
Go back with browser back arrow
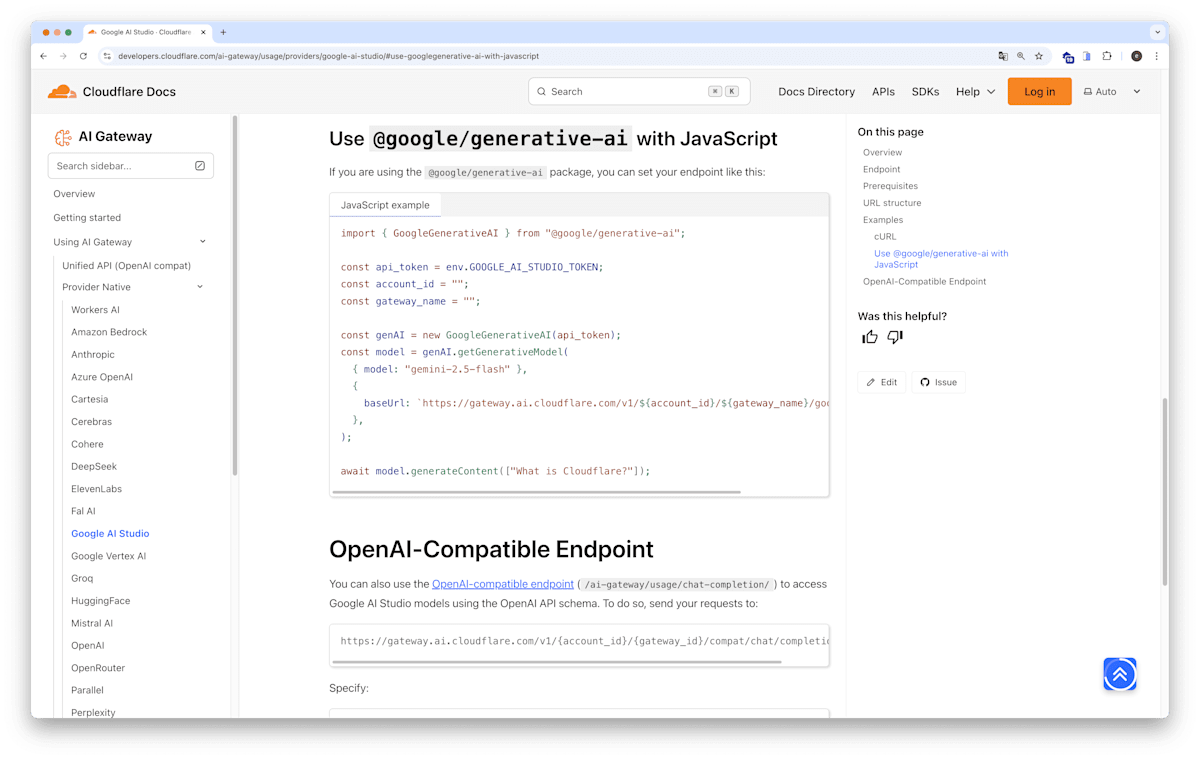[43, 56]
